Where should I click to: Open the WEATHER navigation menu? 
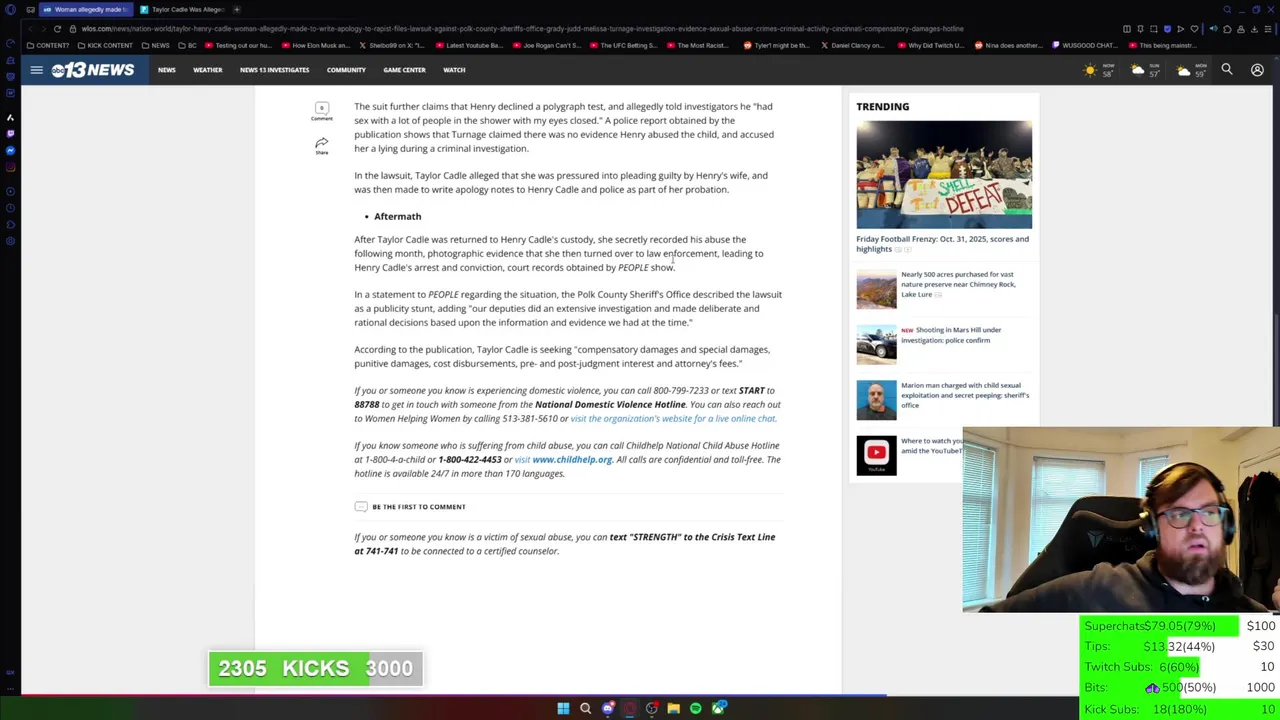tap(208, 70)
